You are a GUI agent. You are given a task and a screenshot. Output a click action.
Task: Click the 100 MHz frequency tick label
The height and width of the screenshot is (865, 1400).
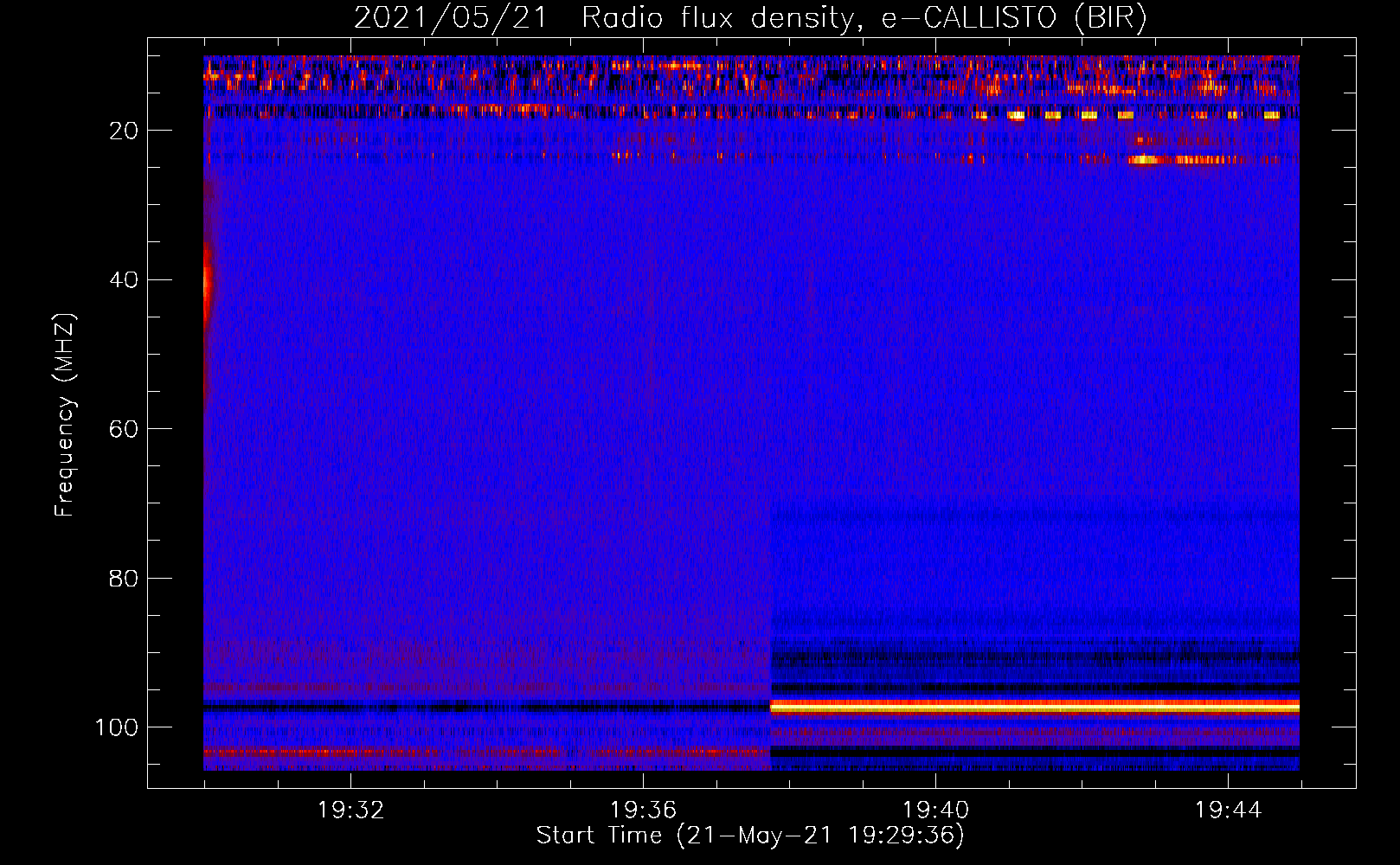(x=117, y=727)
